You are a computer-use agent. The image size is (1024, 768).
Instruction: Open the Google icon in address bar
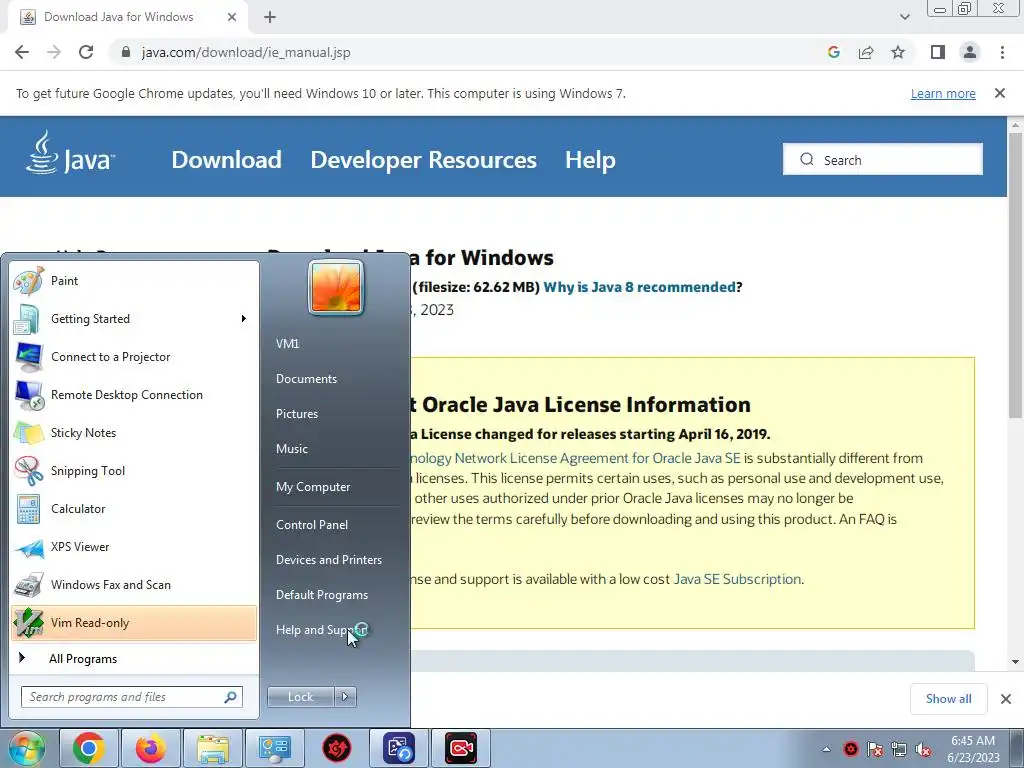click(x=833, y=52)
